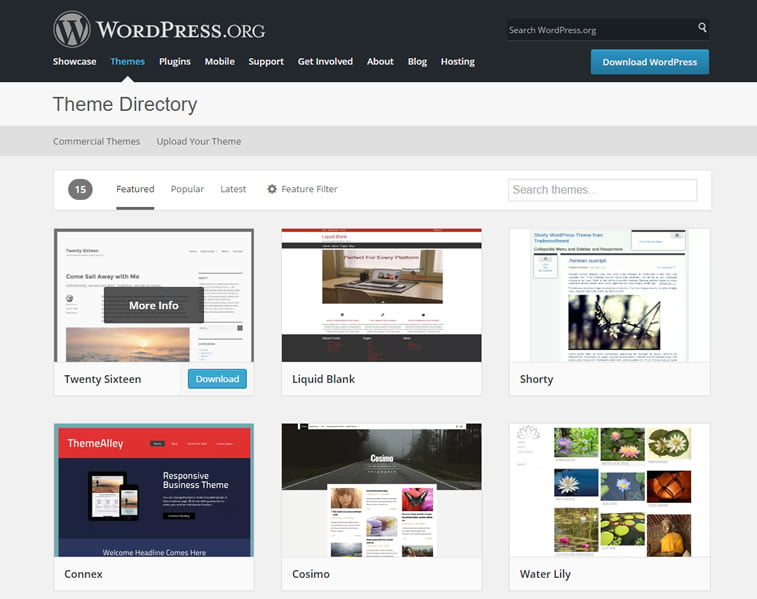Open the Upload Your Theme link
This screenshot has height=599, width=757.
point(199,141)
